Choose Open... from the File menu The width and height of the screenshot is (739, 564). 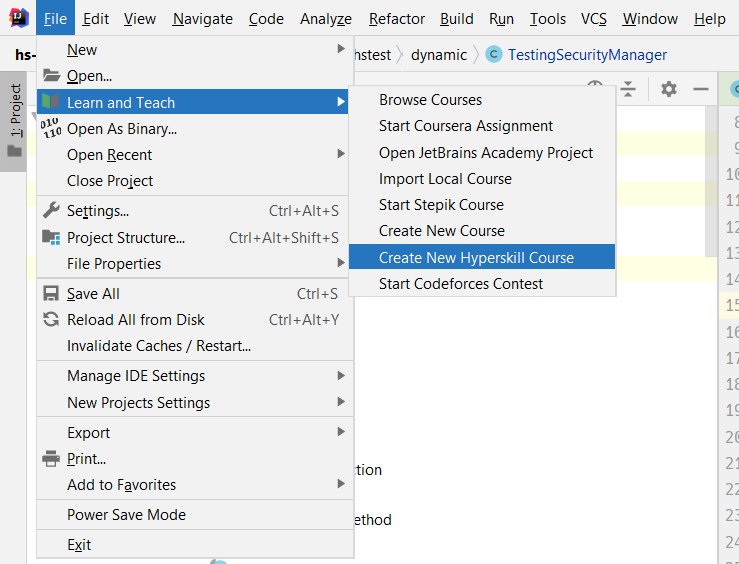coord(195,75)
